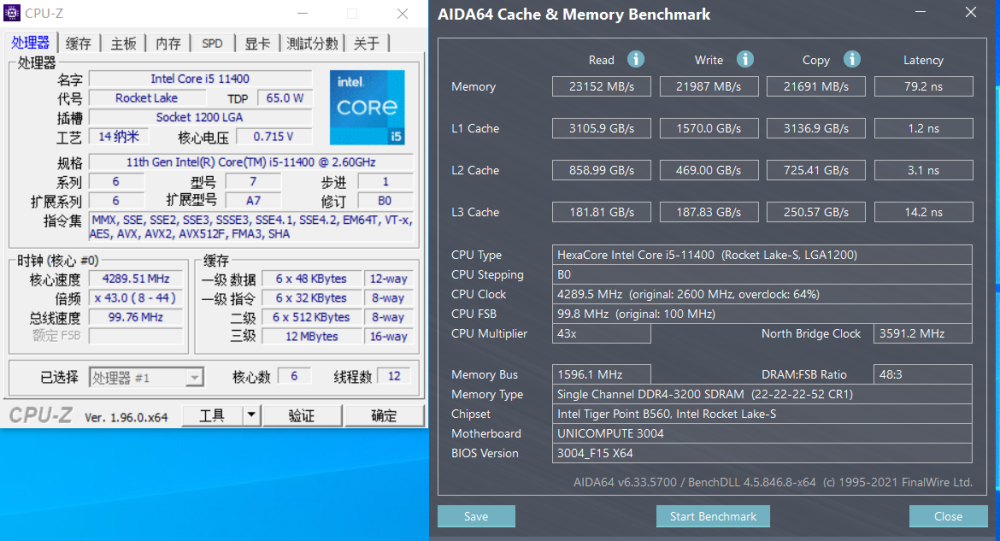
Task: Click L1 Cache Read 3105.9 GB/s value
Action: pos(601,128)
